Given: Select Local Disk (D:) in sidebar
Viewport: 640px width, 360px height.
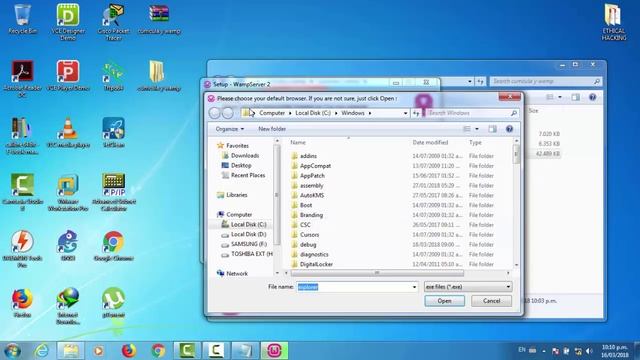Looking at the screenshot, I should (x=248, y=234).
